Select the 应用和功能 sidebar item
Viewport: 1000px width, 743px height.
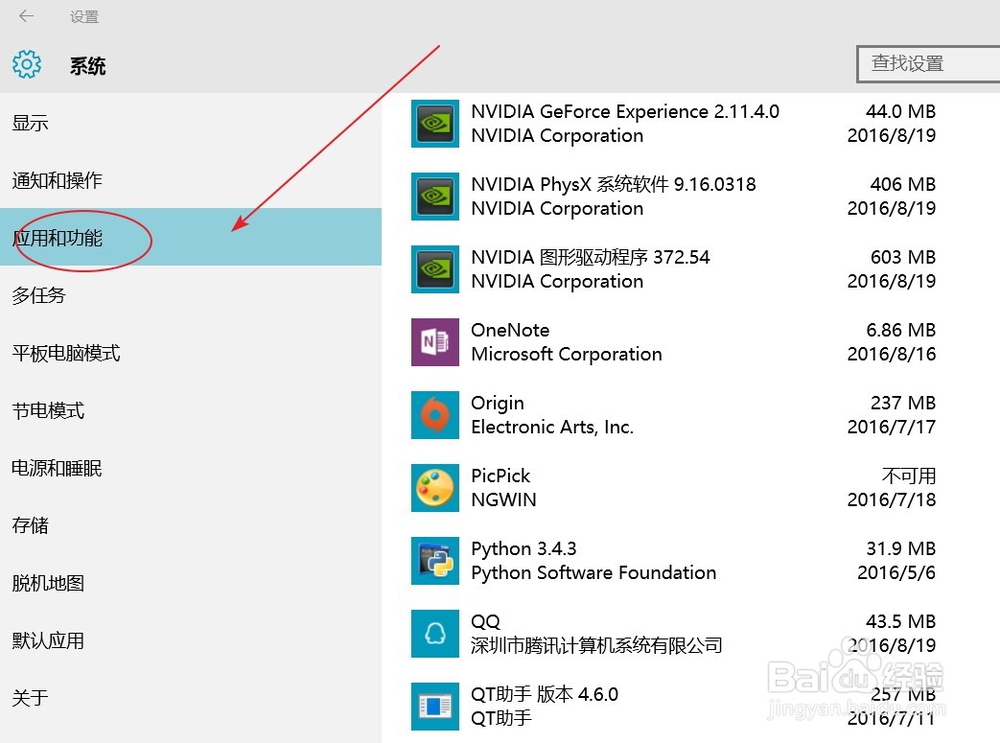pos(57,238)
